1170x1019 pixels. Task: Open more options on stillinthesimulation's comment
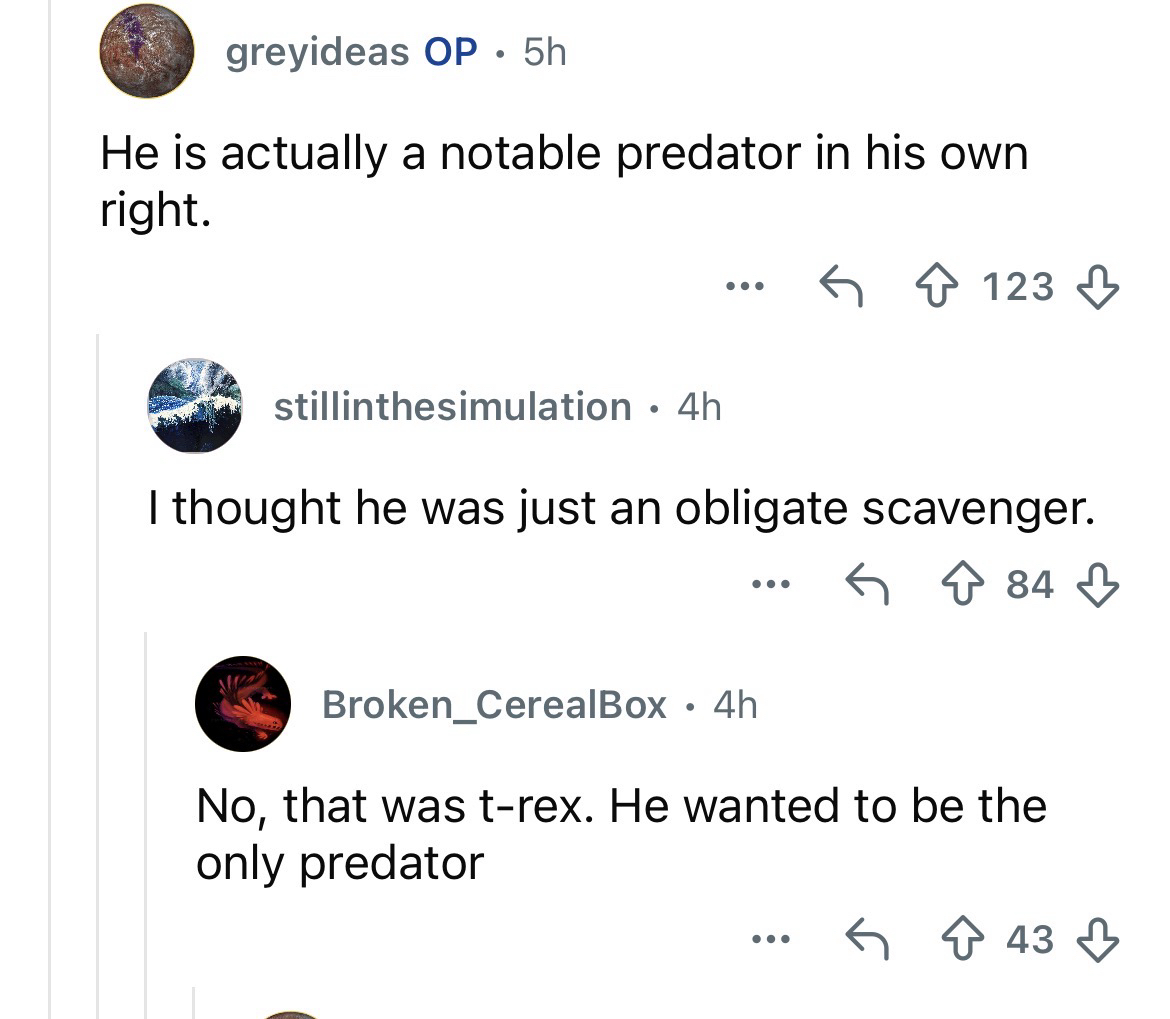coord(771,583)
